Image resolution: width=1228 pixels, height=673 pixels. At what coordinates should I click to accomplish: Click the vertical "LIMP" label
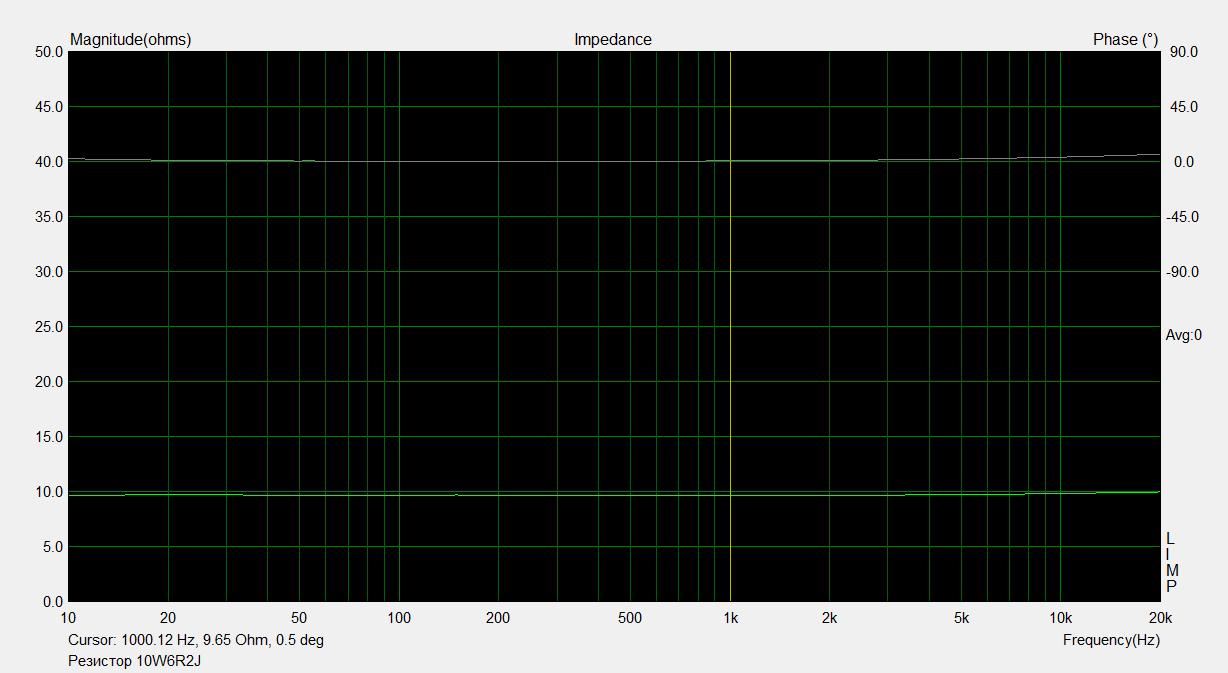(1172, 563)
